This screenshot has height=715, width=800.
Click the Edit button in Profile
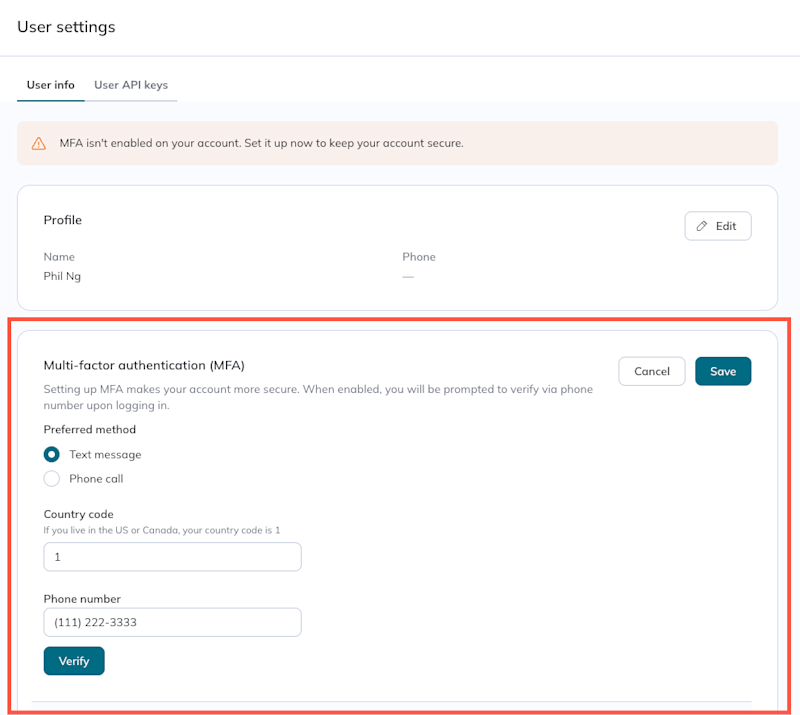pyautogui.click(x=718, y=226)
